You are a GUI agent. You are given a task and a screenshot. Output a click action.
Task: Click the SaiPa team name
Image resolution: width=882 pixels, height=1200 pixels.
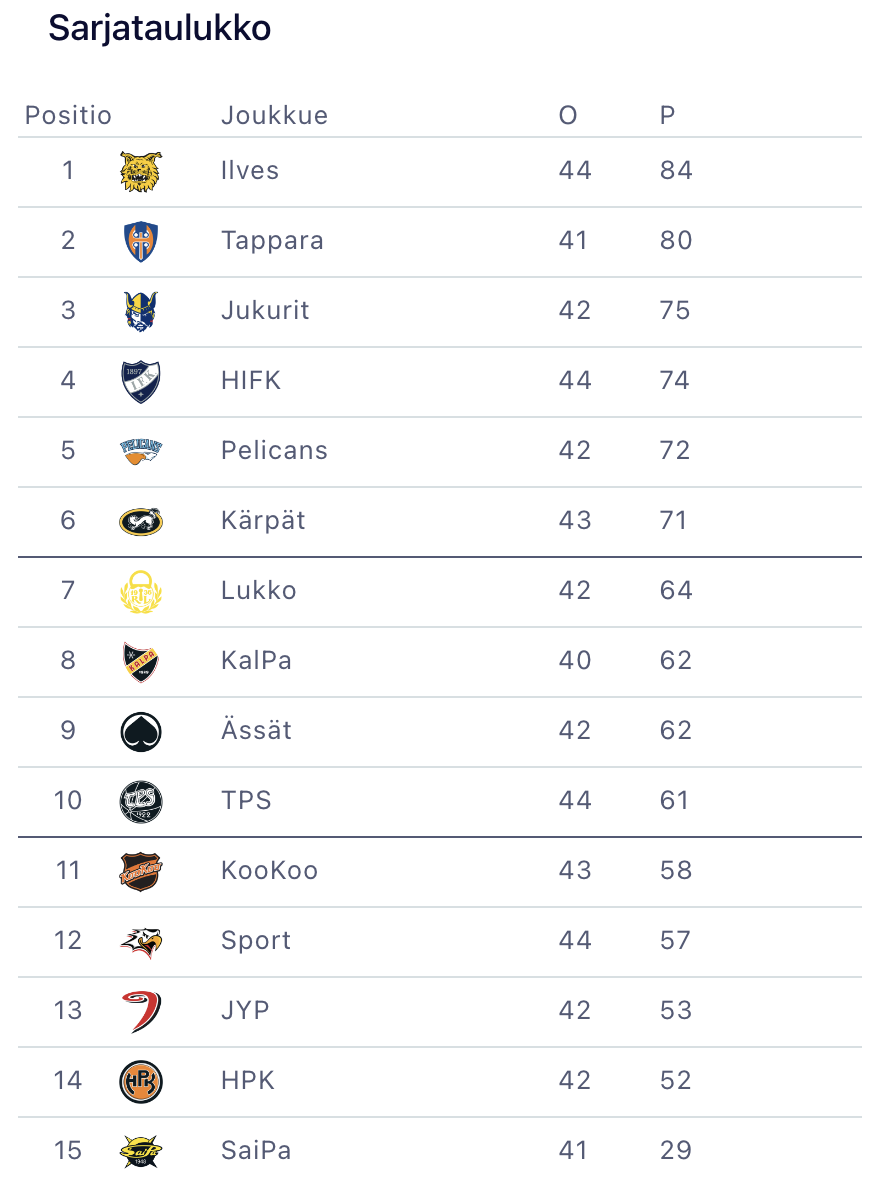256,1151
